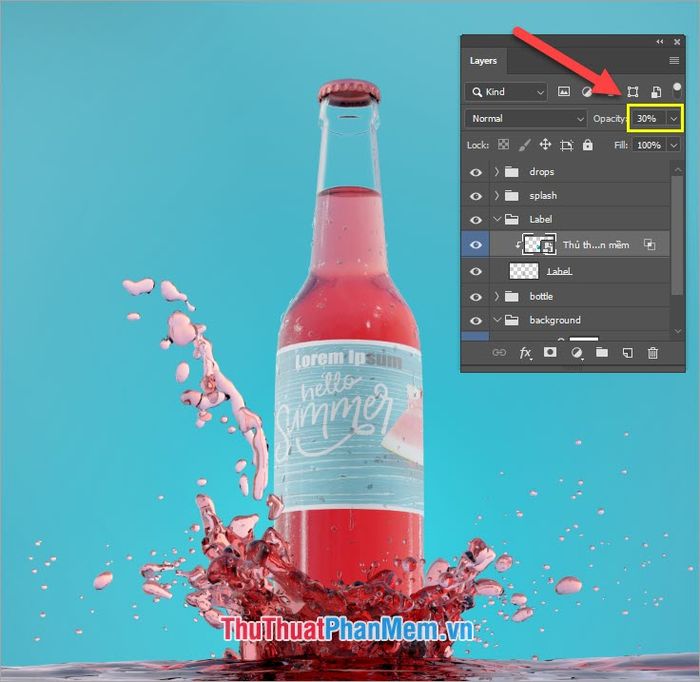Add a layer style with fx
This screenshot has height=682, width=700.
pyautogui.click(x=525, y=353)
